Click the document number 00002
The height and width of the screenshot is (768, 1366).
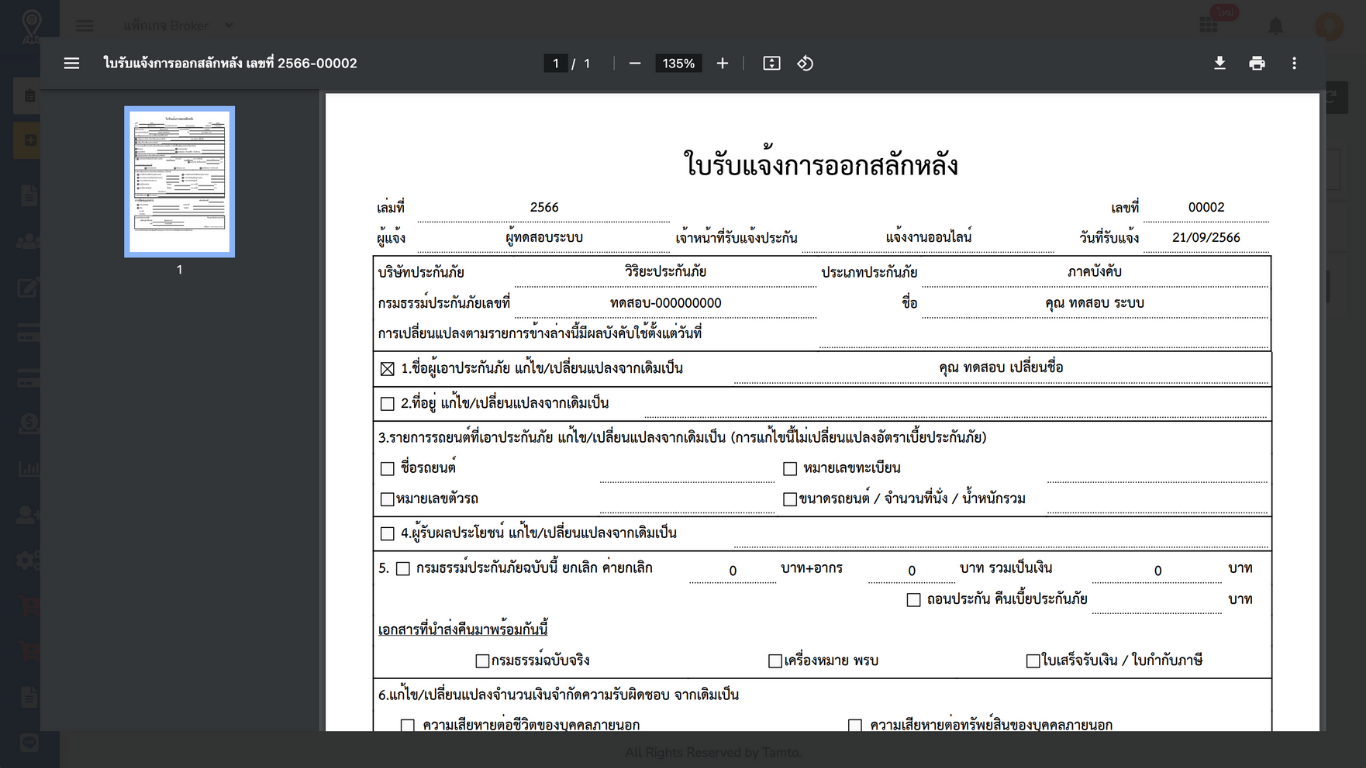[1206, 208]
